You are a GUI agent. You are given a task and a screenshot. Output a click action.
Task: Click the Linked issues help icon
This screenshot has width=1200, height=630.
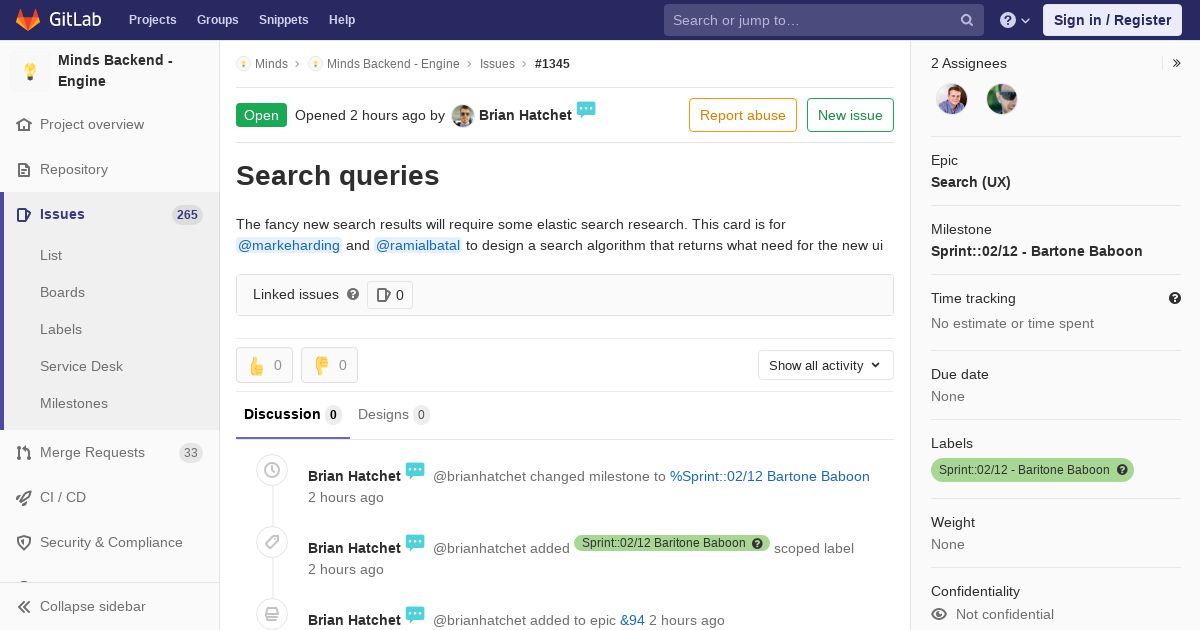coord(353,294)
